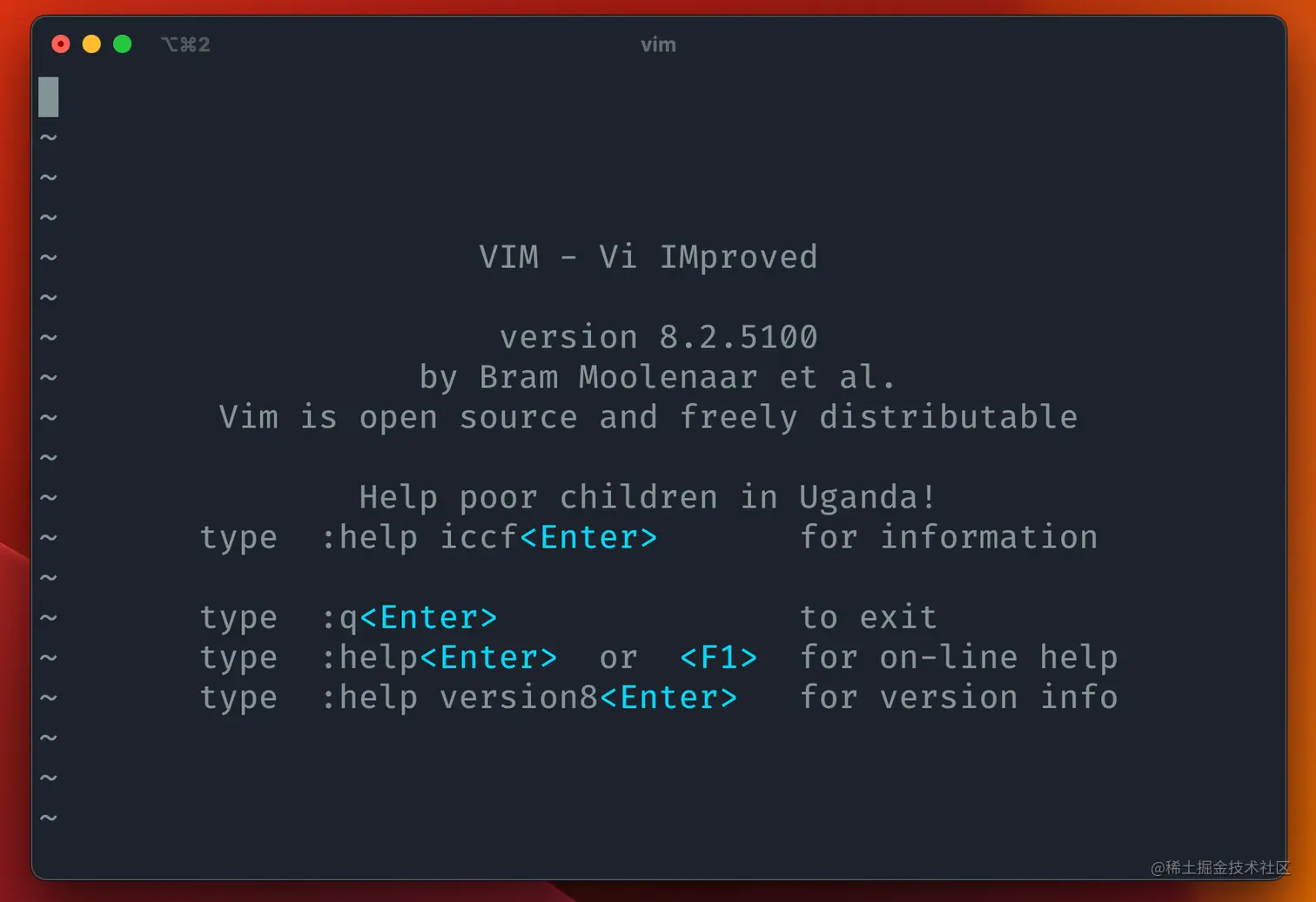
Task: Click the ⌥⌘2 shortcut indicator
Action: tap(185, 44)
